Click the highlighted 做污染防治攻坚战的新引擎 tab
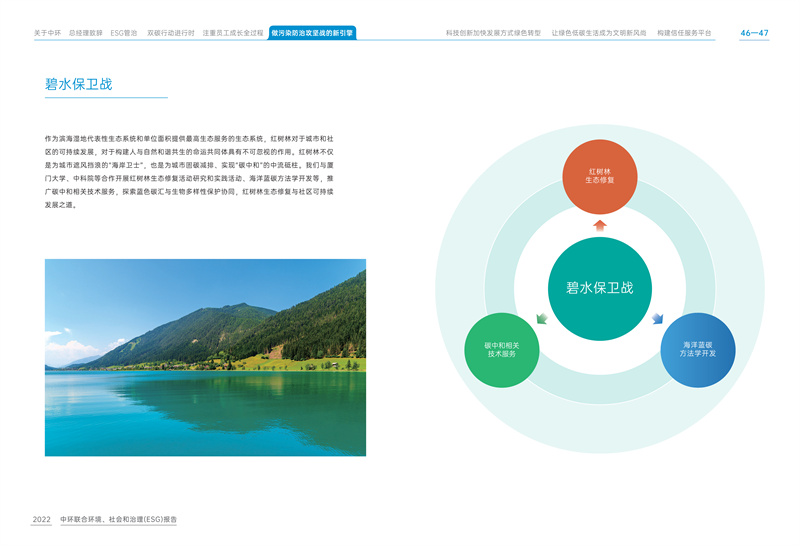Screen dimensions: 800x546 tap(312, 33)
